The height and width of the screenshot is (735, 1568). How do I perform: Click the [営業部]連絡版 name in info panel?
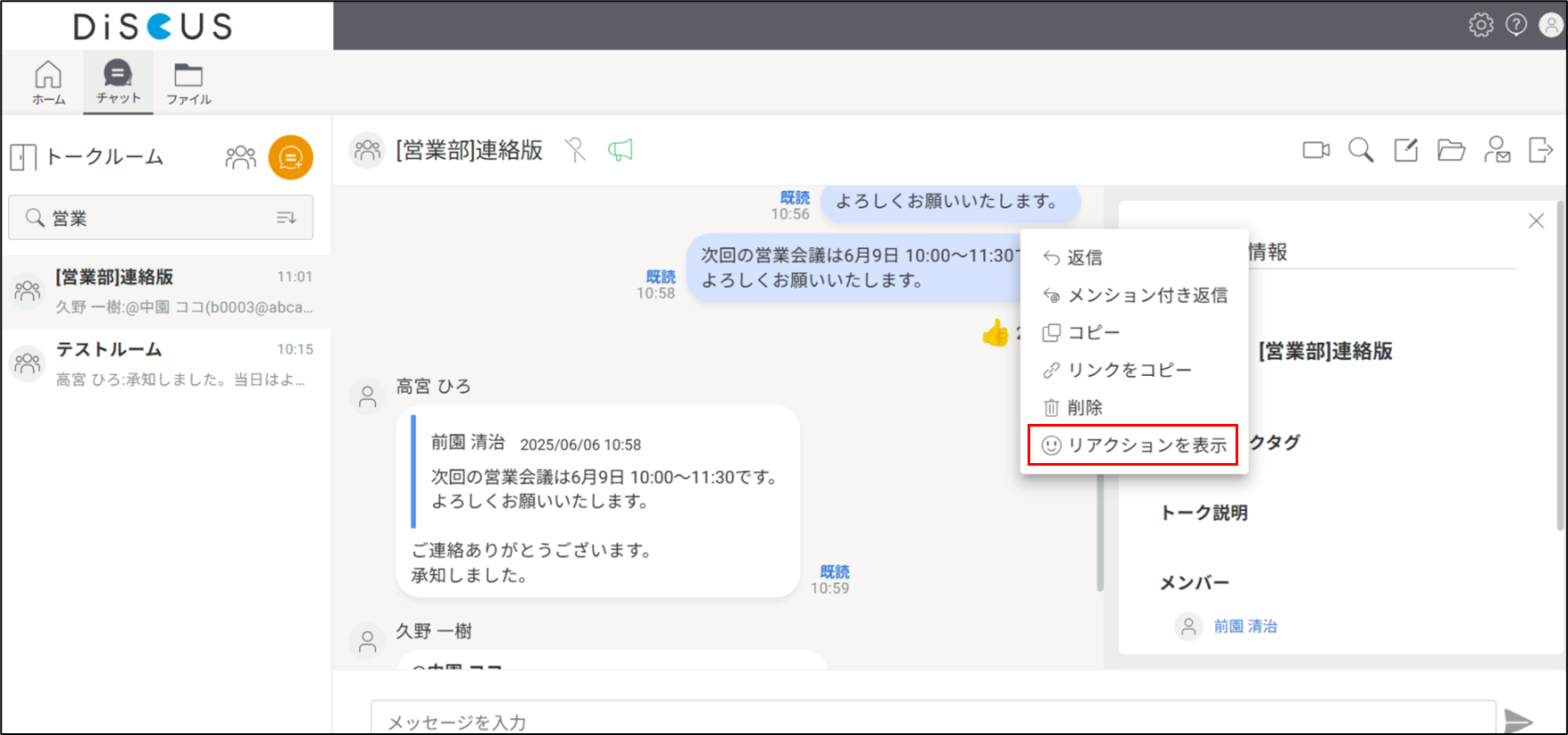click(1325, 351)
